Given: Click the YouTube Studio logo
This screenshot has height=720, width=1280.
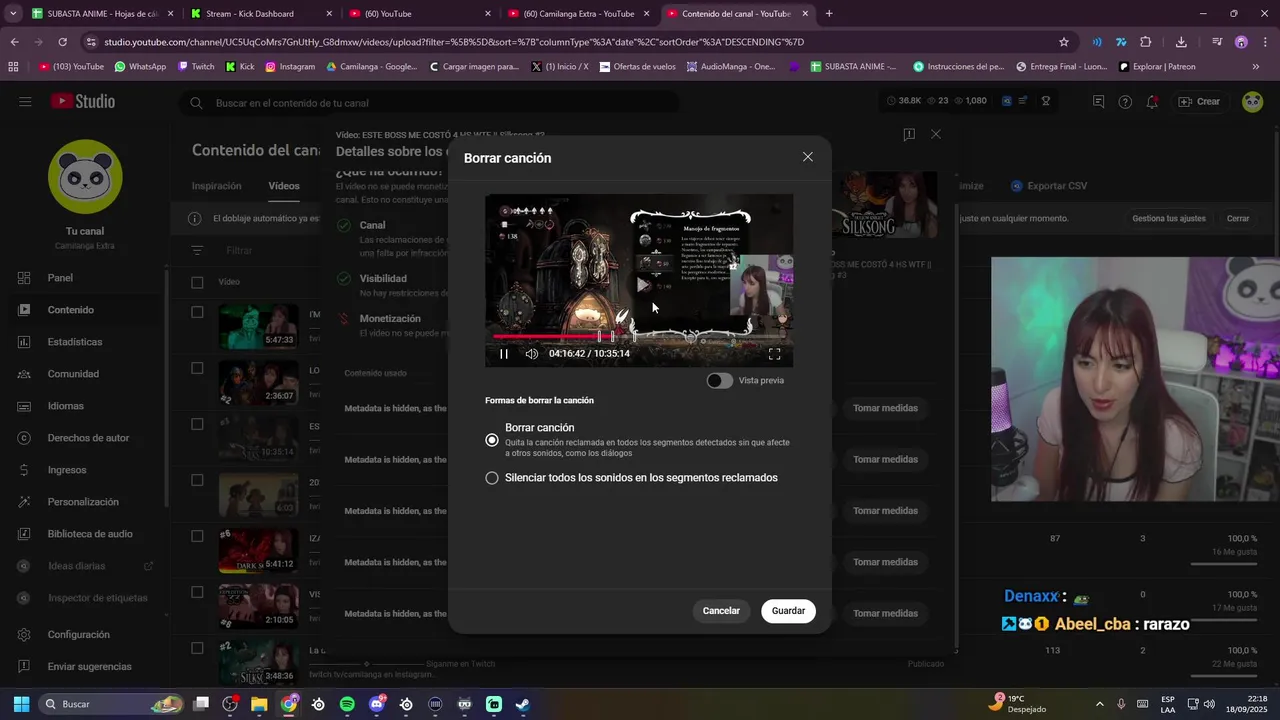Looking at the screenshot, I should 84,102.
